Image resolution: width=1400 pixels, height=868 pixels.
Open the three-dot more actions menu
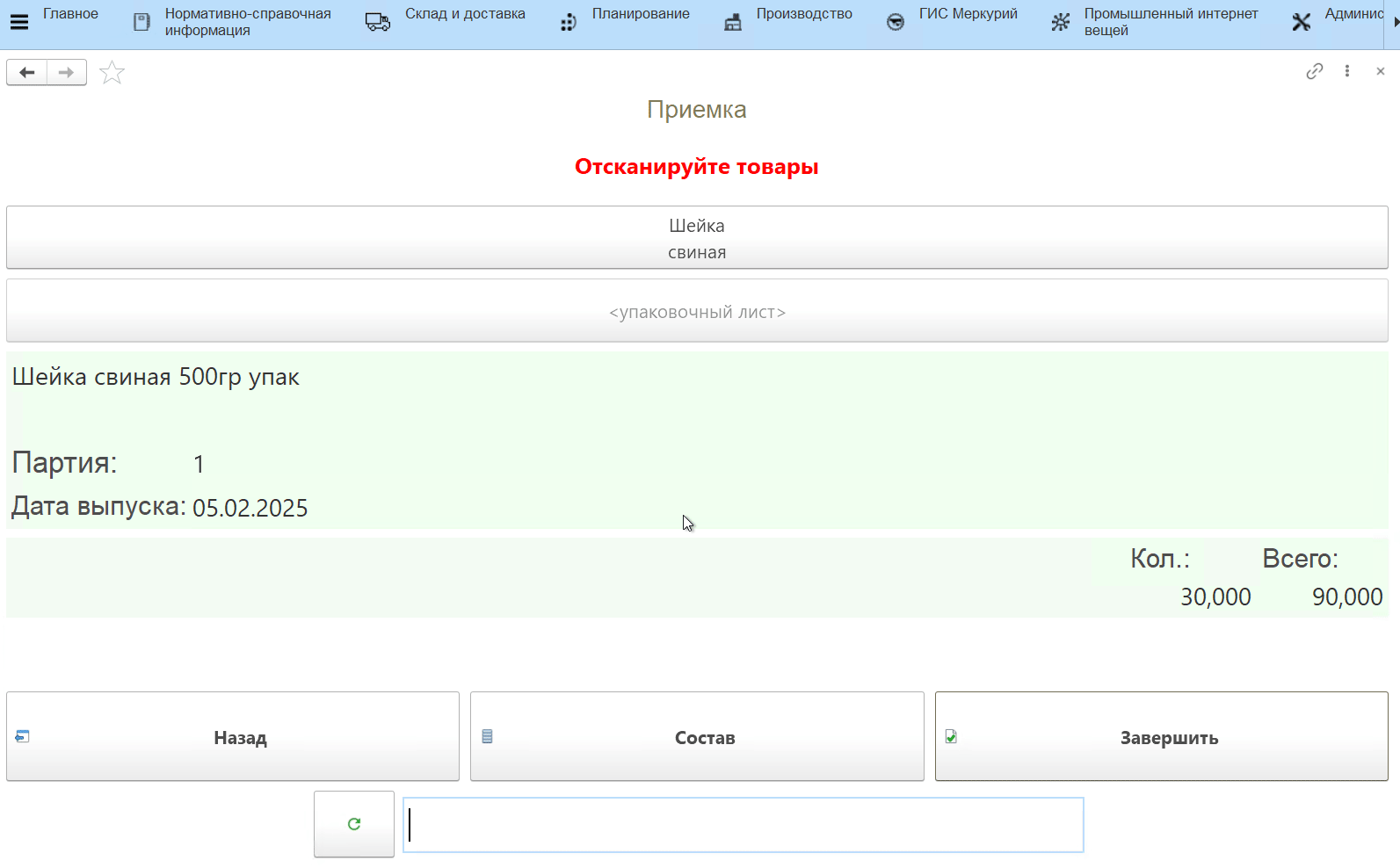(1346, 71)
